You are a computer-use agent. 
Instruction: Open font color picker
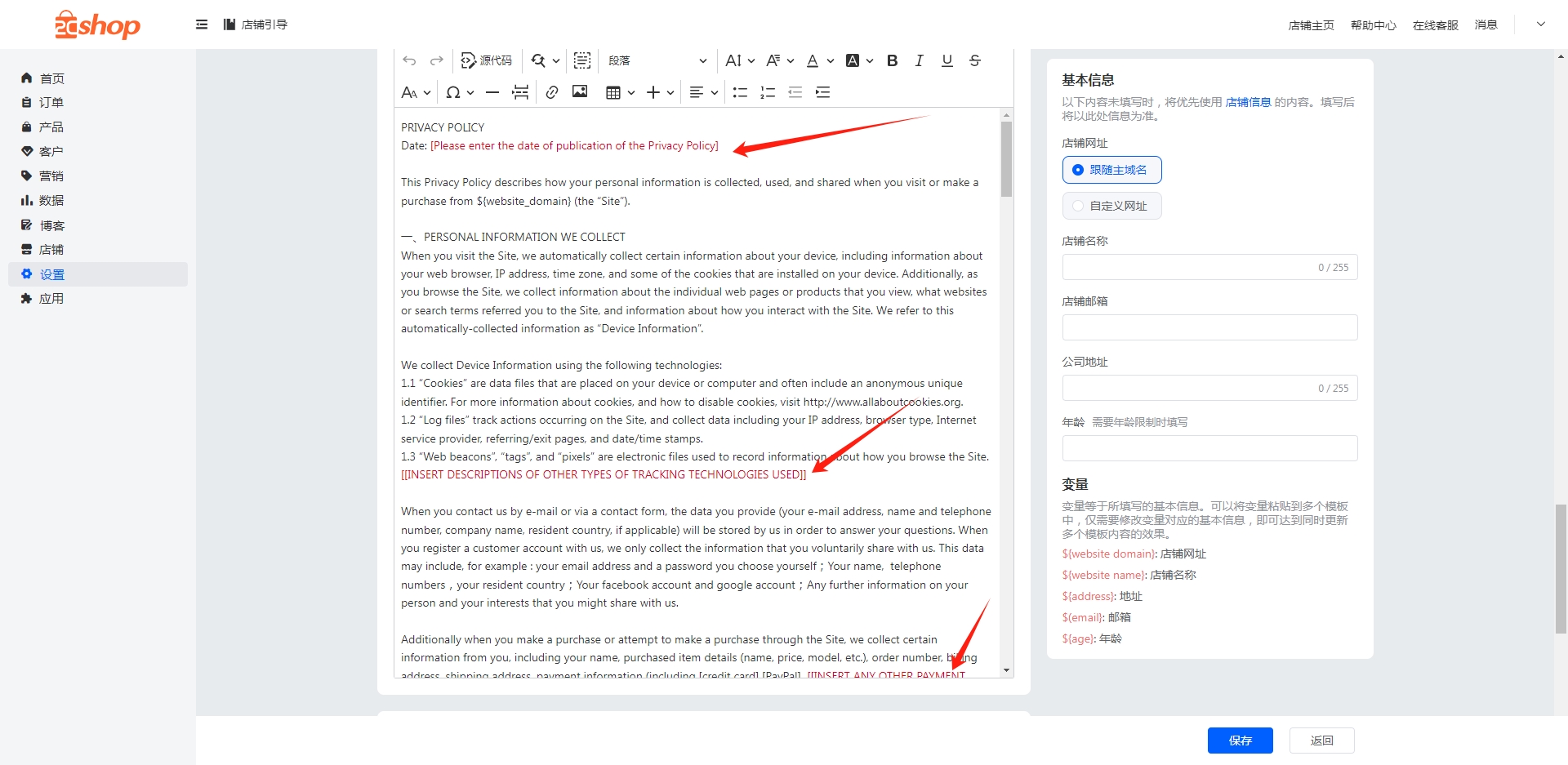point(813,60)
